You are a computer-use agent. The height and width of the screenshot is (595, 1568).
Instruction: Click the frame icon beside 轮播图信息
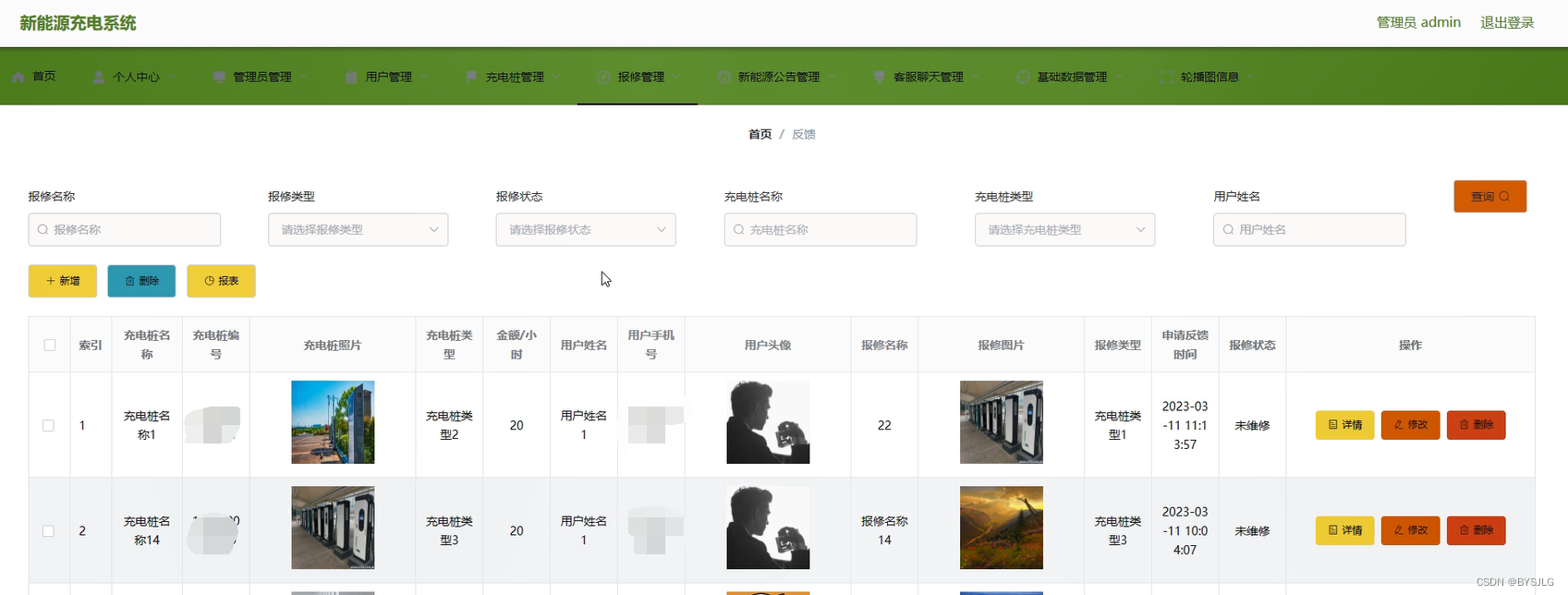click(x=1167, y=78)
